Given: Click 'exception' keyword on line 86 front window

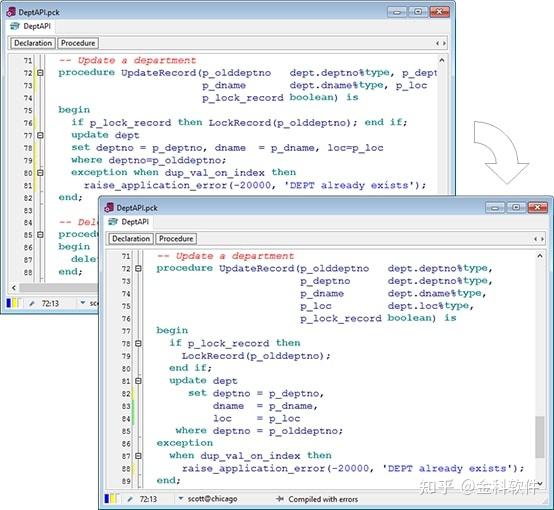Looking at the screenshot, I should pyautogui.click(x=184, y=443).
